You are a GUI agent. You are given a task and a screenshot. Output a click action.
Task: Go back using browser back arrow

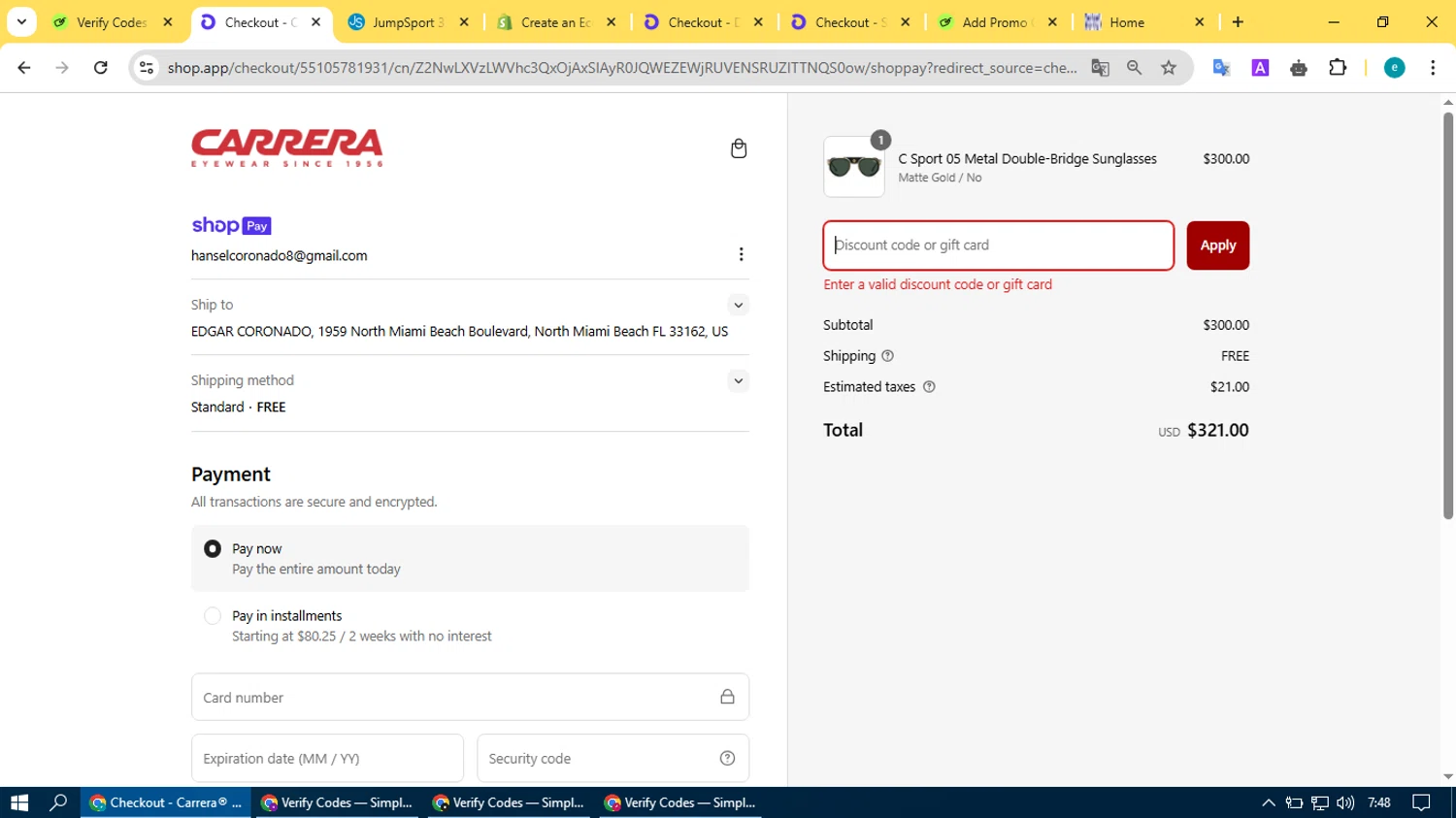24,67
